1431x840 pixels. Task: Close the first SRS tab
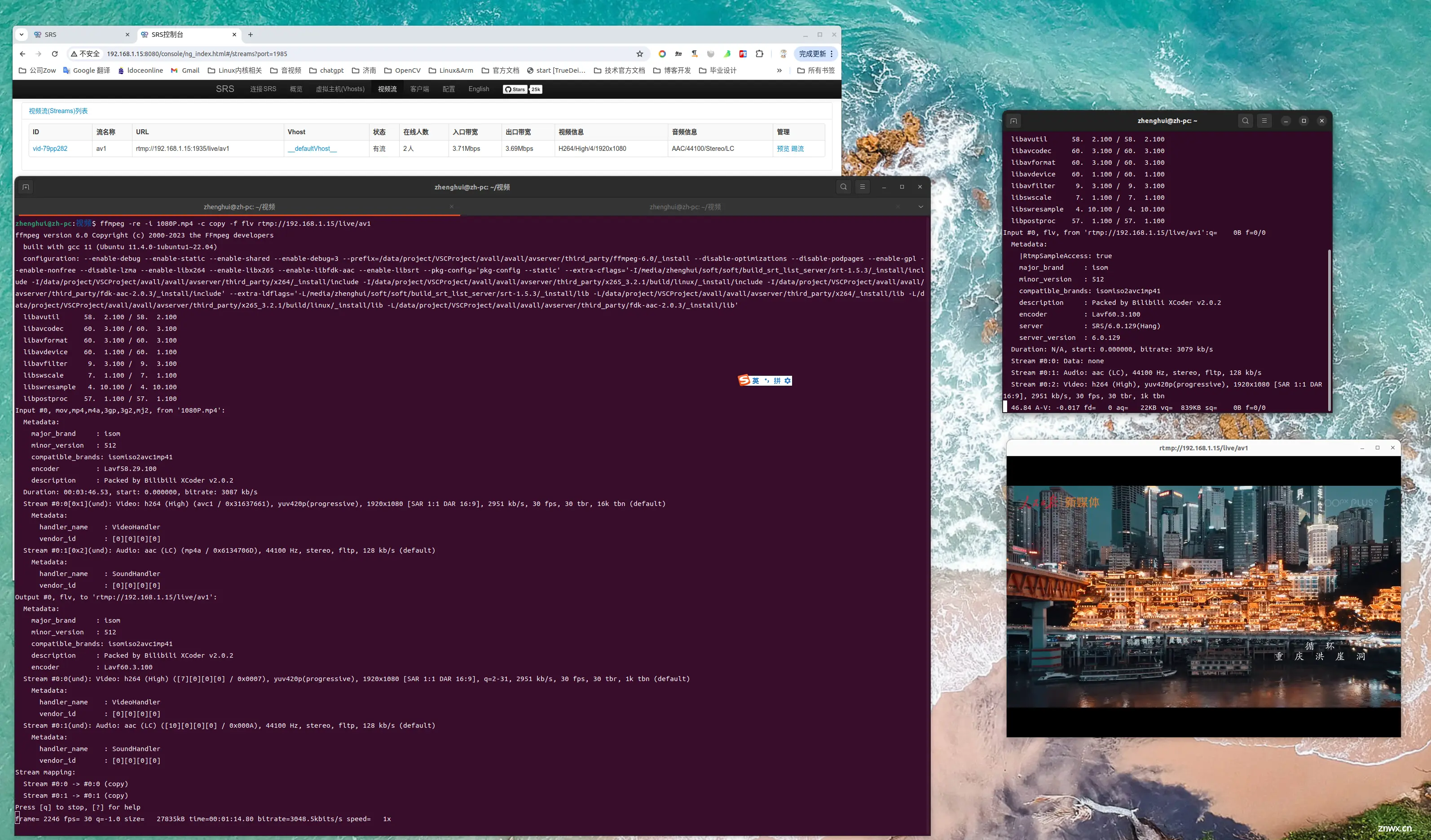127,35
